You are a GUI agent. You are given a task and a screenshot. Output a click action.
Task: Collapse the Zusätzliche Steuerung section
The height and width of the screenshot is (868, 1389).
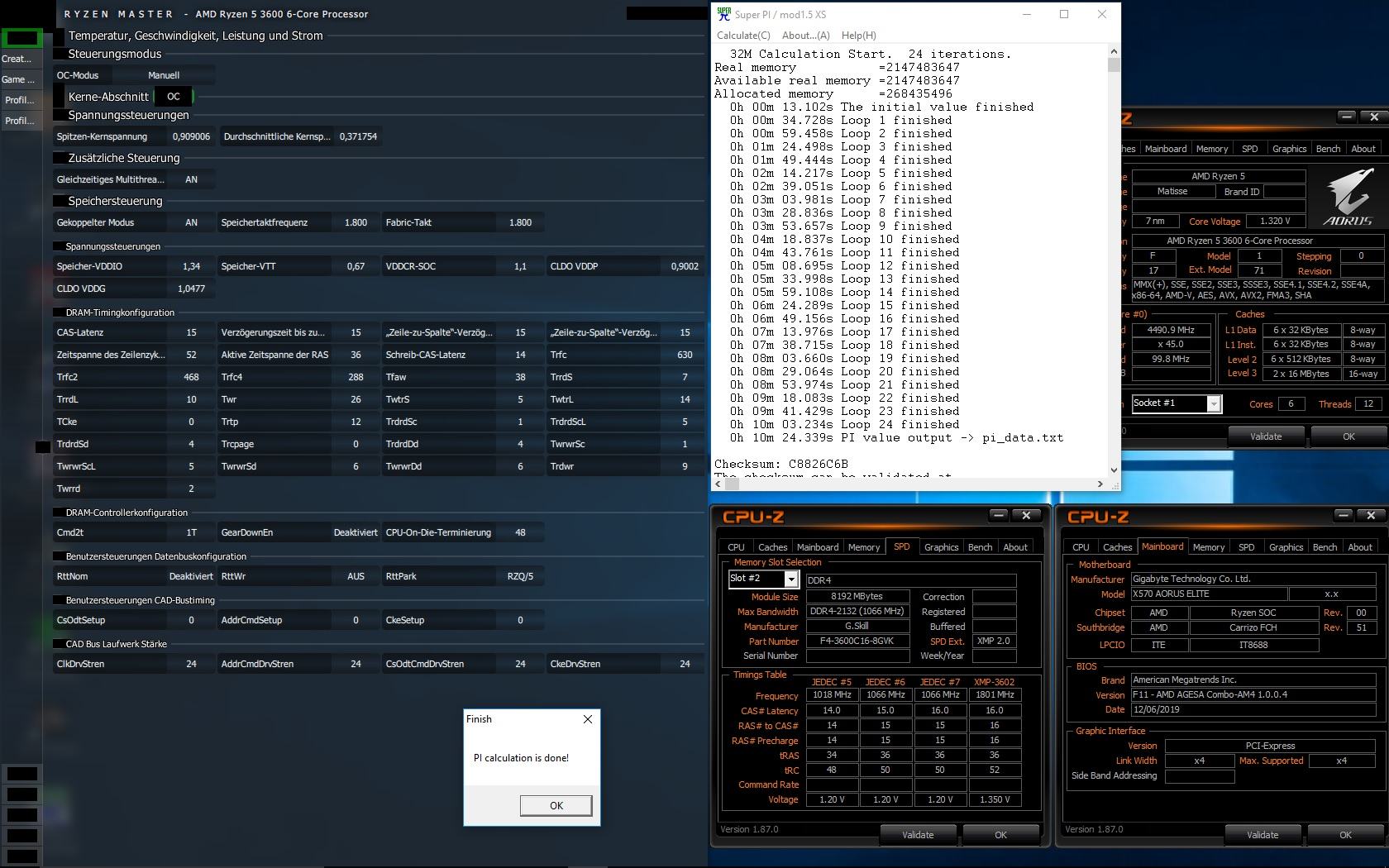59,158
